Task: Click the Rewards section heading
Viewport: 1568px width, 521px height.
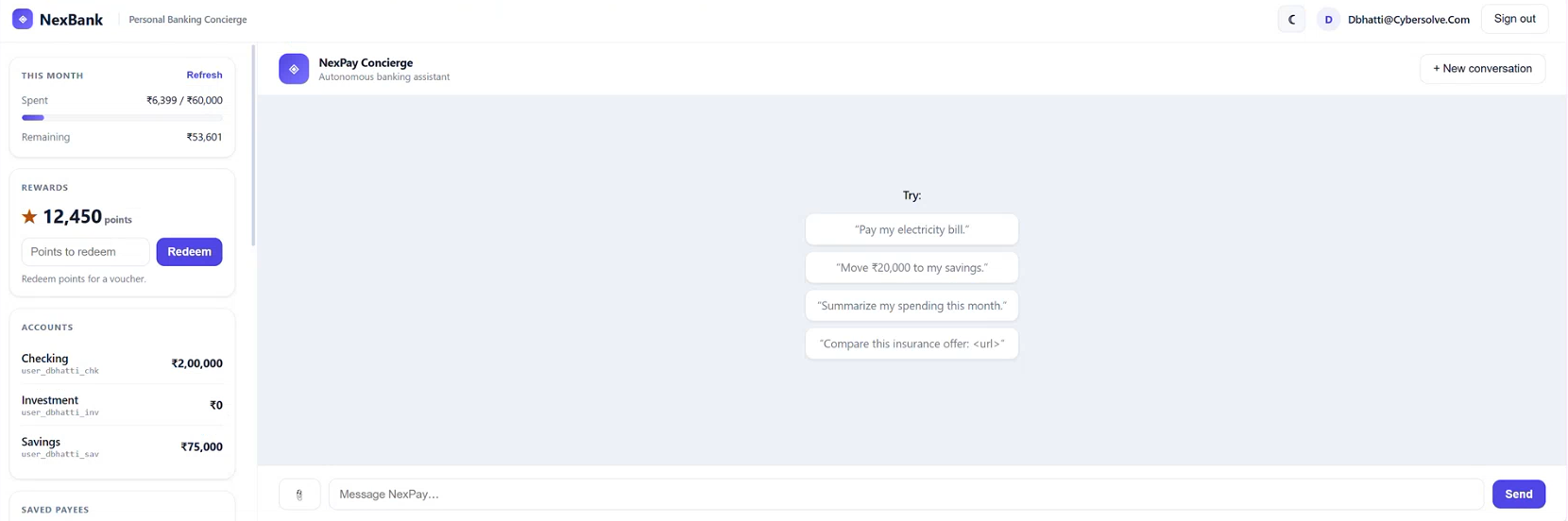Action: (44, 188)
